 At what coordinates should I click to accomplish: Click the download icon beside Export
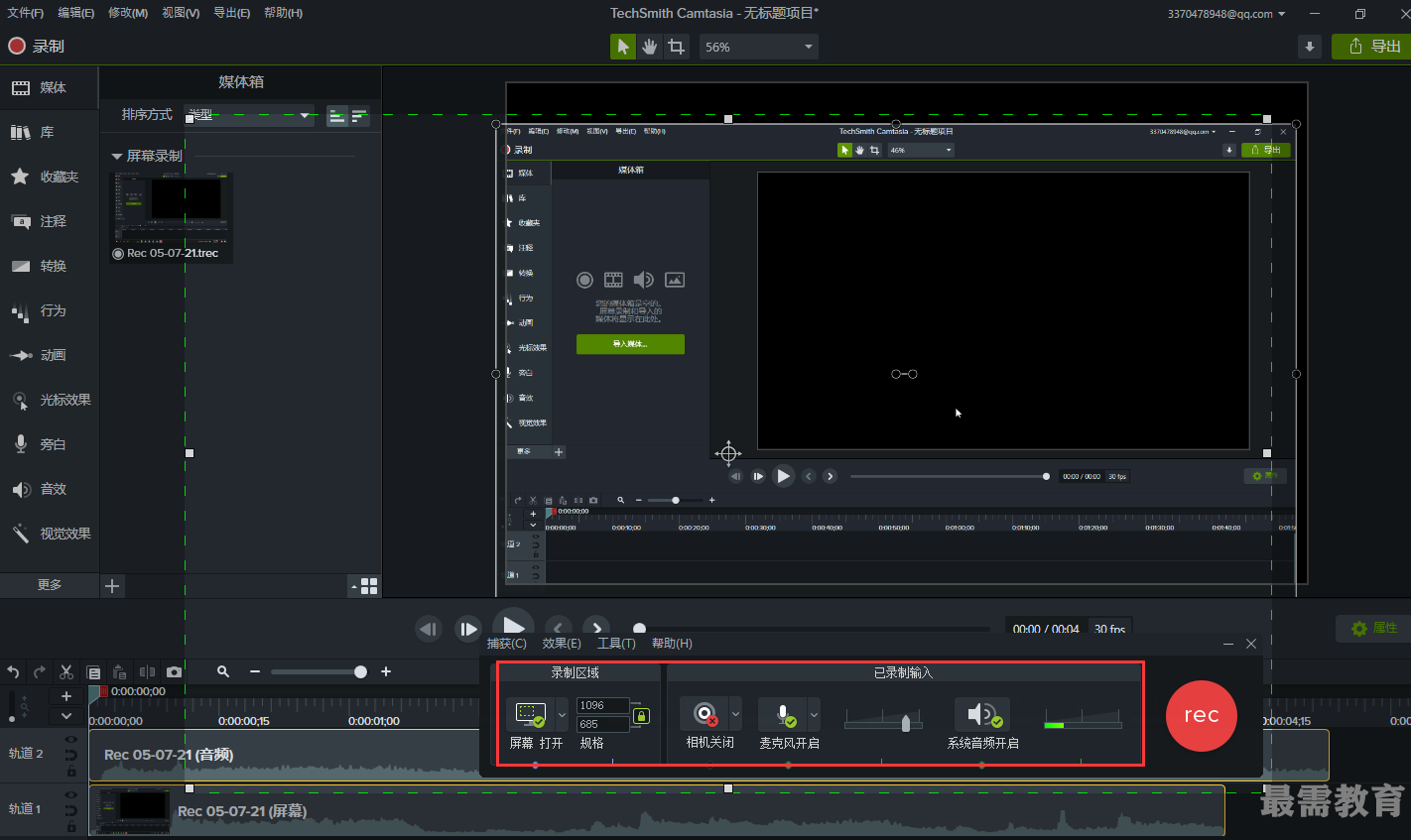(1310, 47)
